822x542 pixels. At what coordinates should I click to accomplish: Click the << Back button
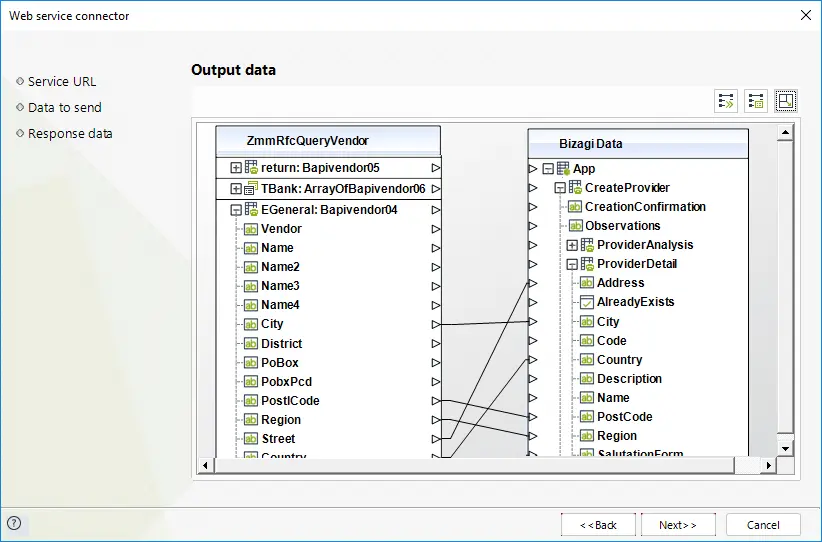[598, 525]
